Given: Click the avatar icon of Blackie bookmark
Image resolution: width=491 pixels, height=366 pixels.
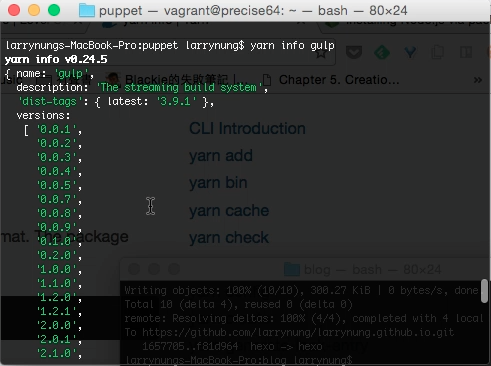Looking at the screenshot, I should 114,79.
